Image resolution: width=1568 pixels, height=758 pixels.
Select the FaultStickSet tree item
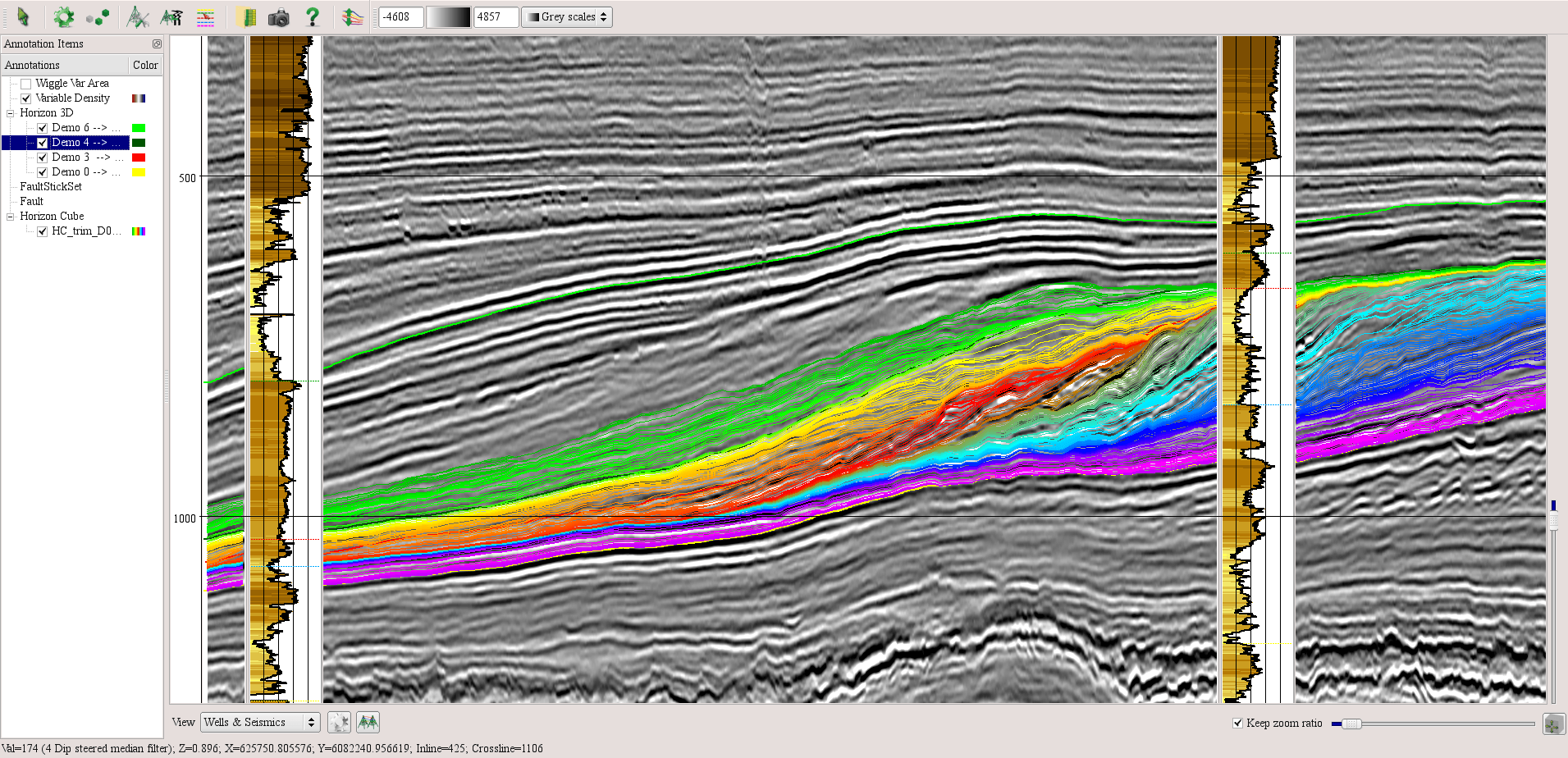click(x=51, y=187)
